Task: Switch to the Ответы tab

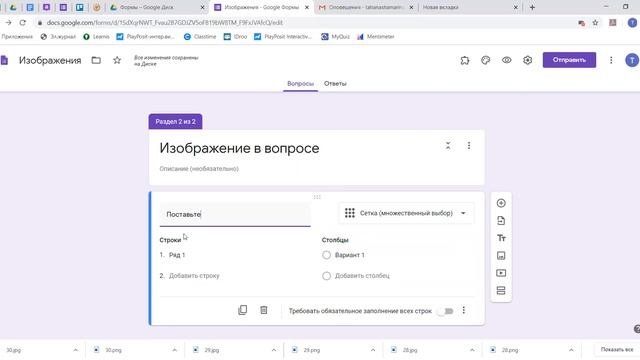Action: (335, 84)
